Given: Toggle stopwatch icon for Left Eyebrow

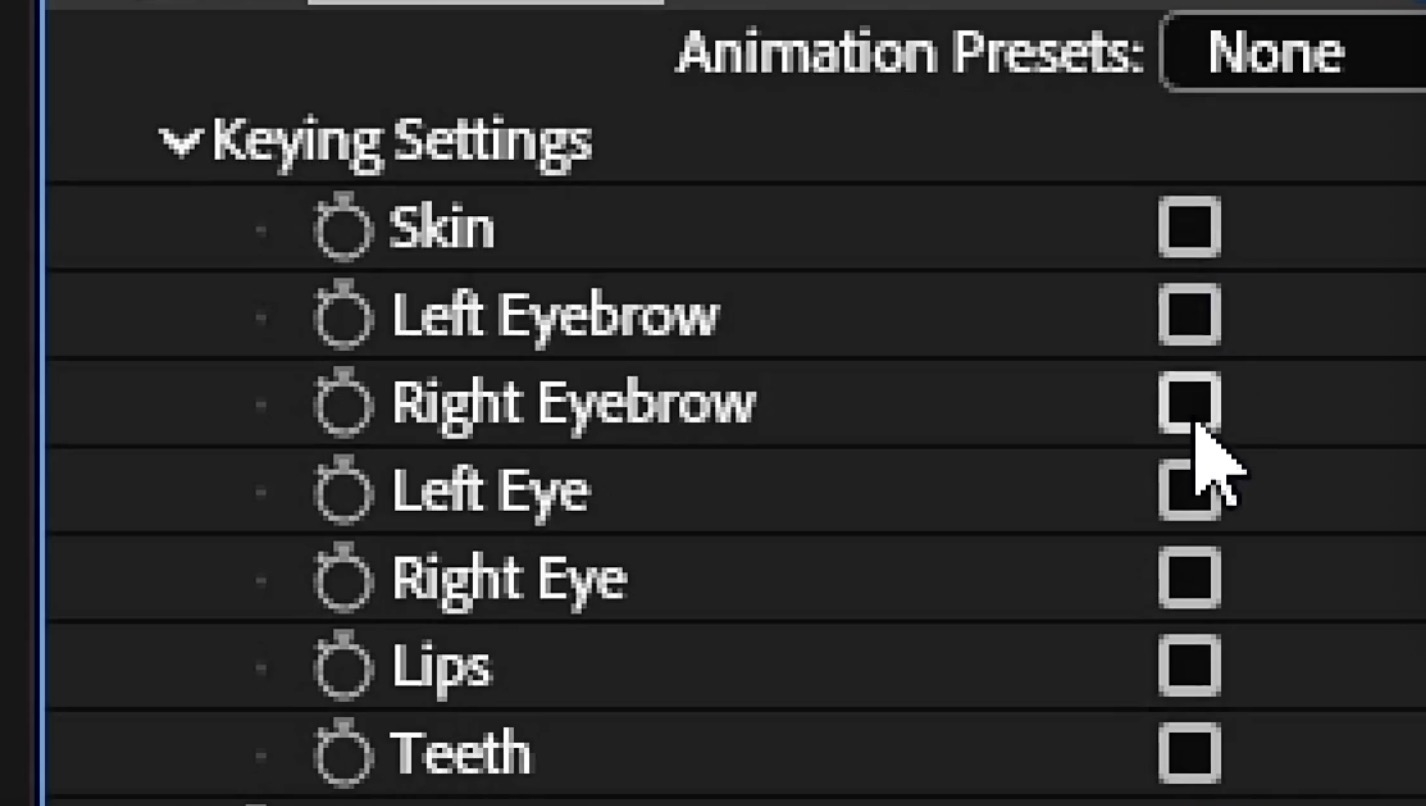Looking at the screenshot, I should click(x=343, y=317).
